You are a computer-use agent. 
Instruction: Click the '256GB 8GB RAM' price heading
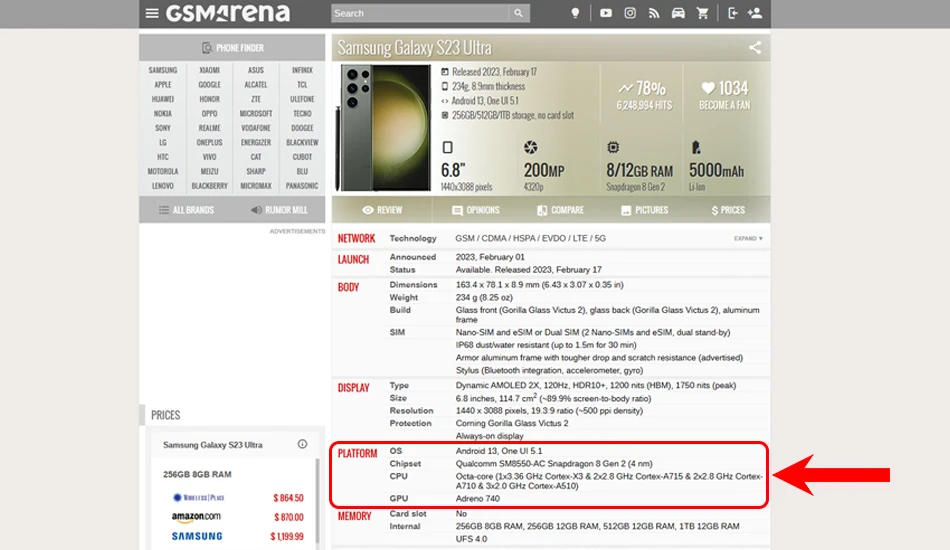pyautogui.click(x=197, y=474)
